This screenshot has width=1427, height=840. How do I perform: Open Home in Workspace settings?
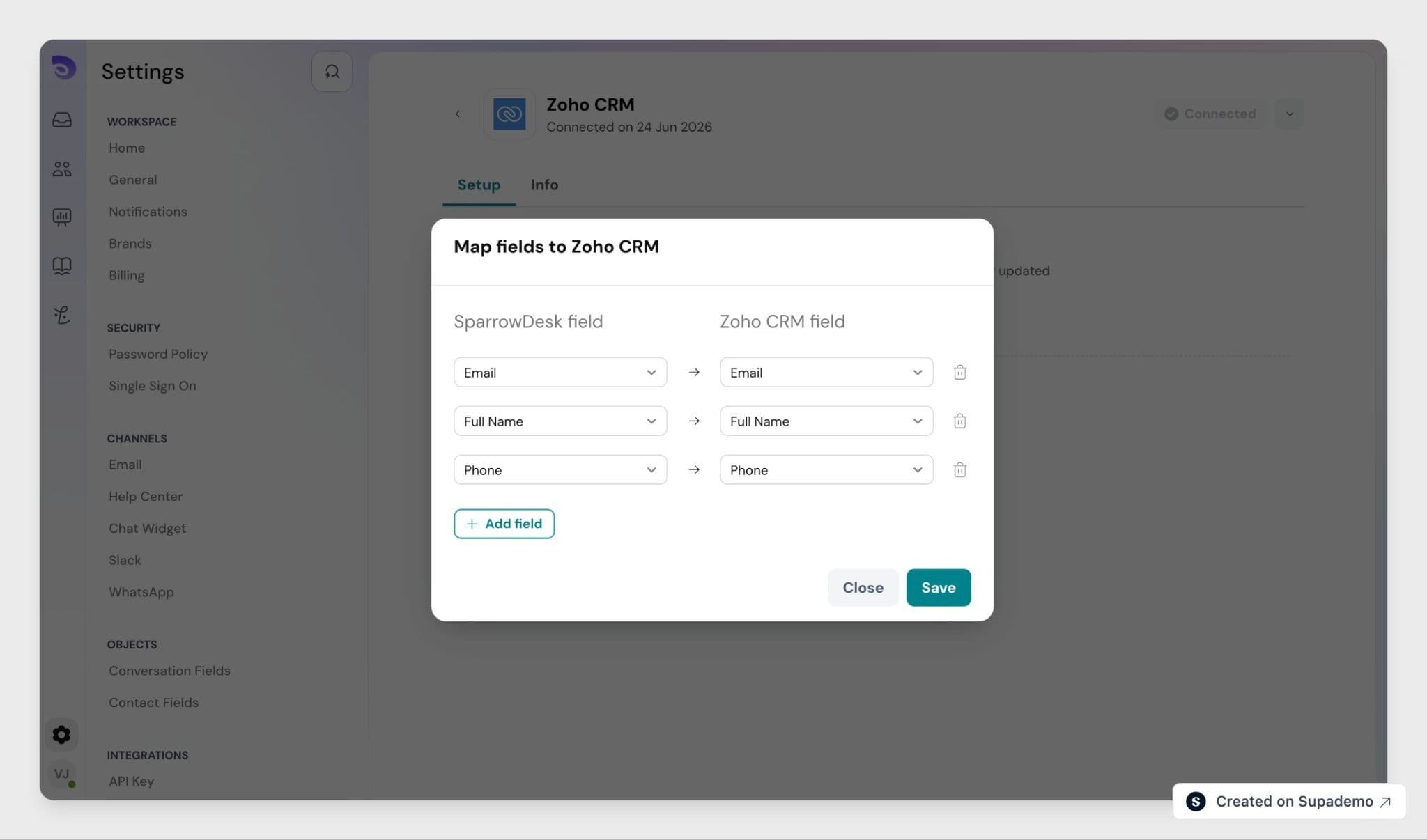(x=127, y=148)
